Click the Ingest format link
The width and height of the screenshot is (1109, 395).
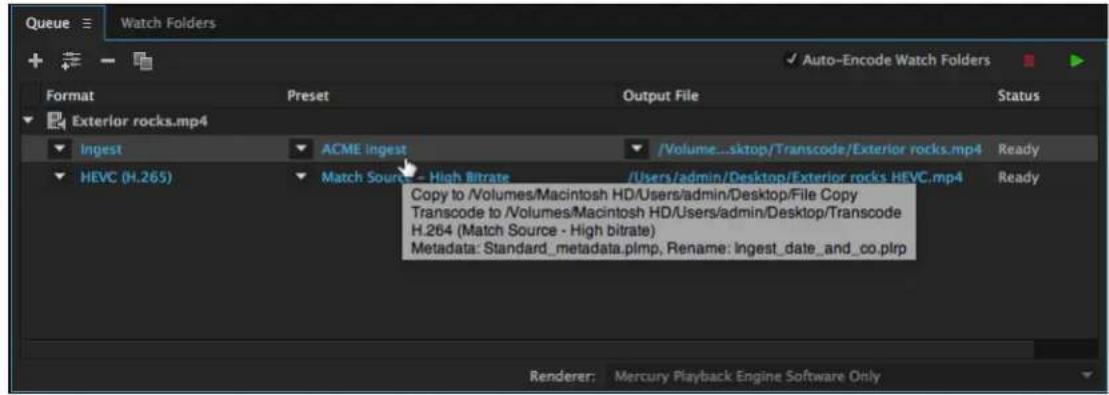coord(101,149)
